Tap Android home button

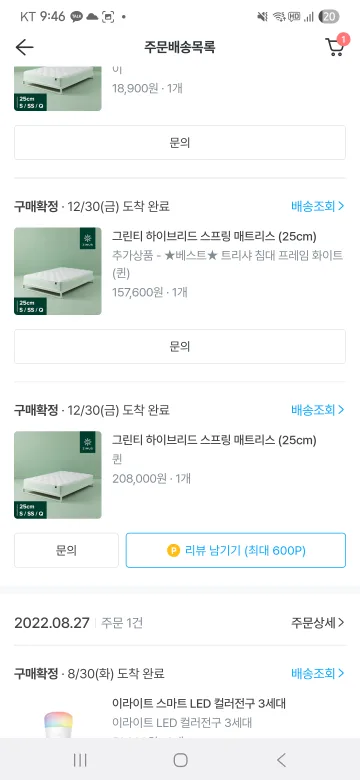180,760
